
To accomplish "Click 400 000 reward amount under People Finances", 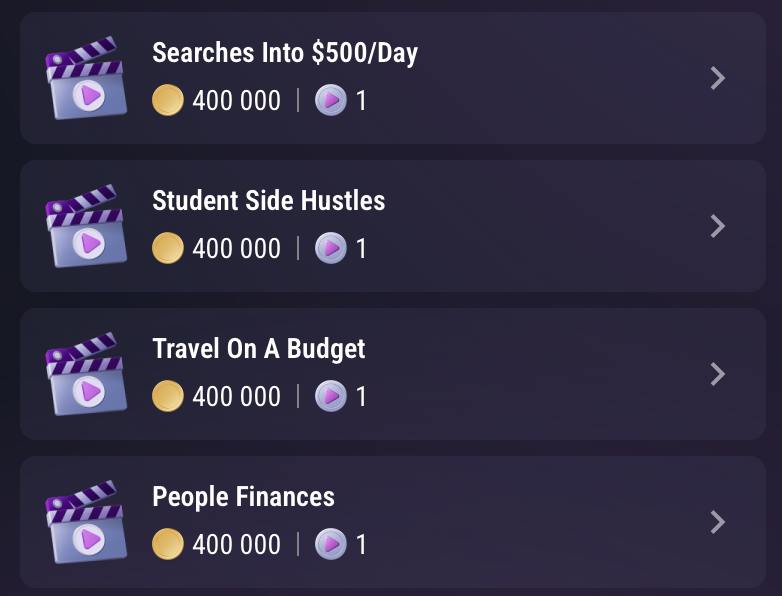I will tap(236, 544).
